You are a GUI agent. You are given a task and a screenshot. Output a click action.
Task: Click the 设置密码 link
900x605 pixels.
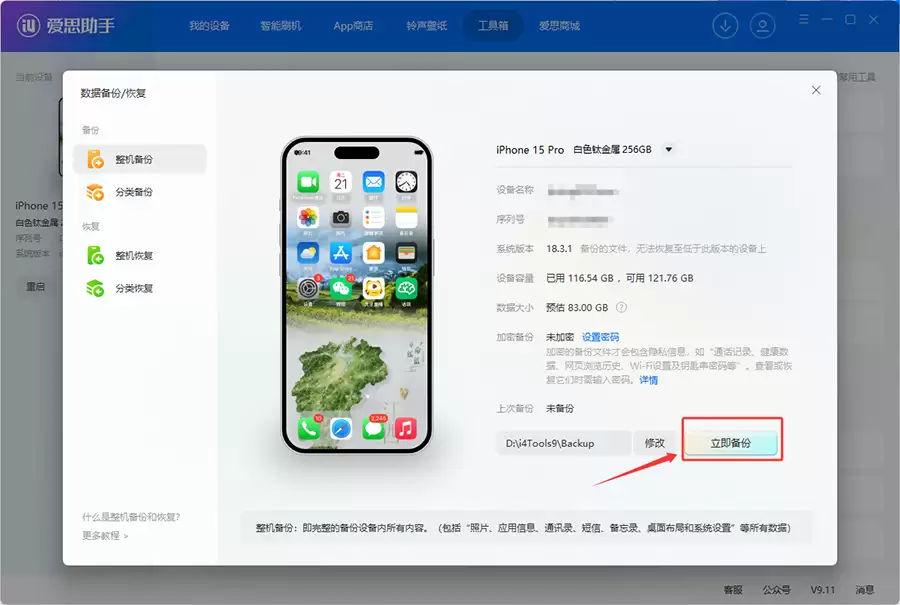click(x=600, y=337)
